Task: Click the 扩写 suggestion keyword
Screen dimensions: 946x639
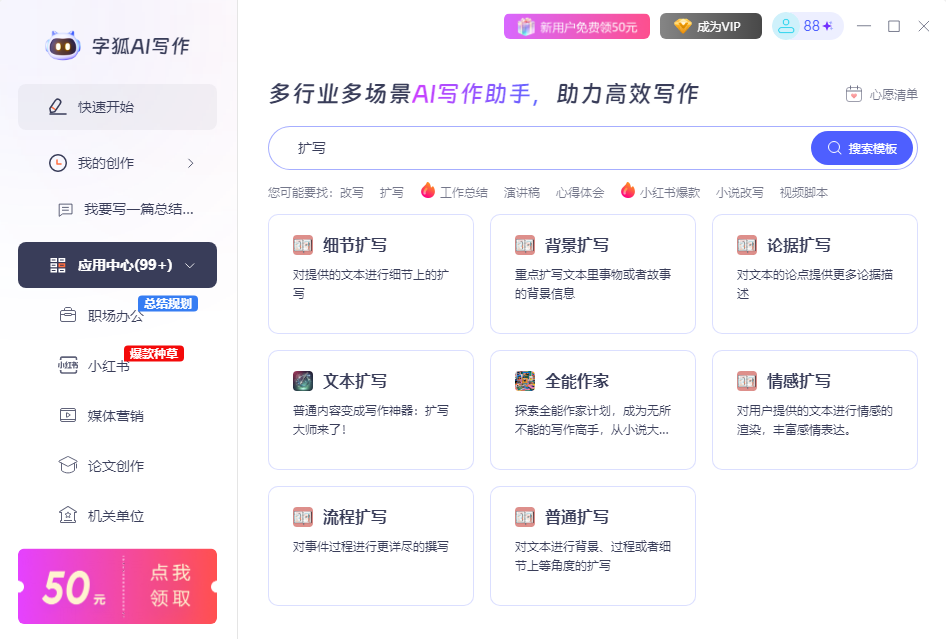Action: 392,192
